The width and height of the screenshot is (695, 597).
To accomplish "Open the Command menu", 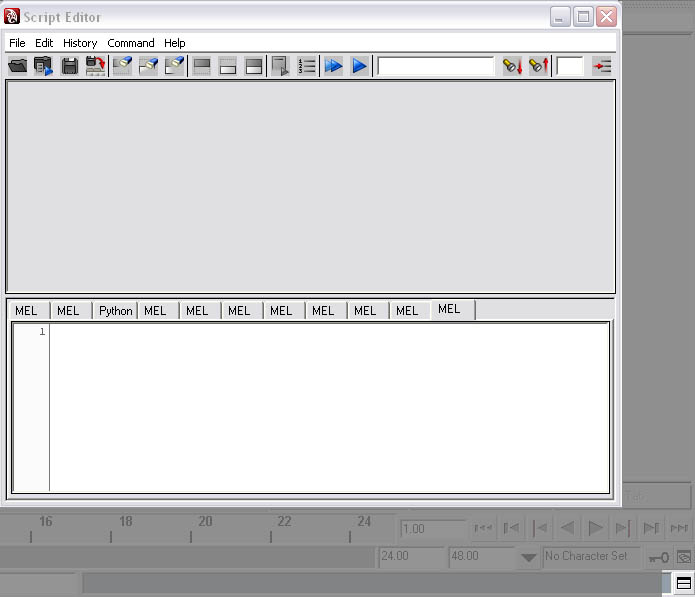I will coord(131,43).
